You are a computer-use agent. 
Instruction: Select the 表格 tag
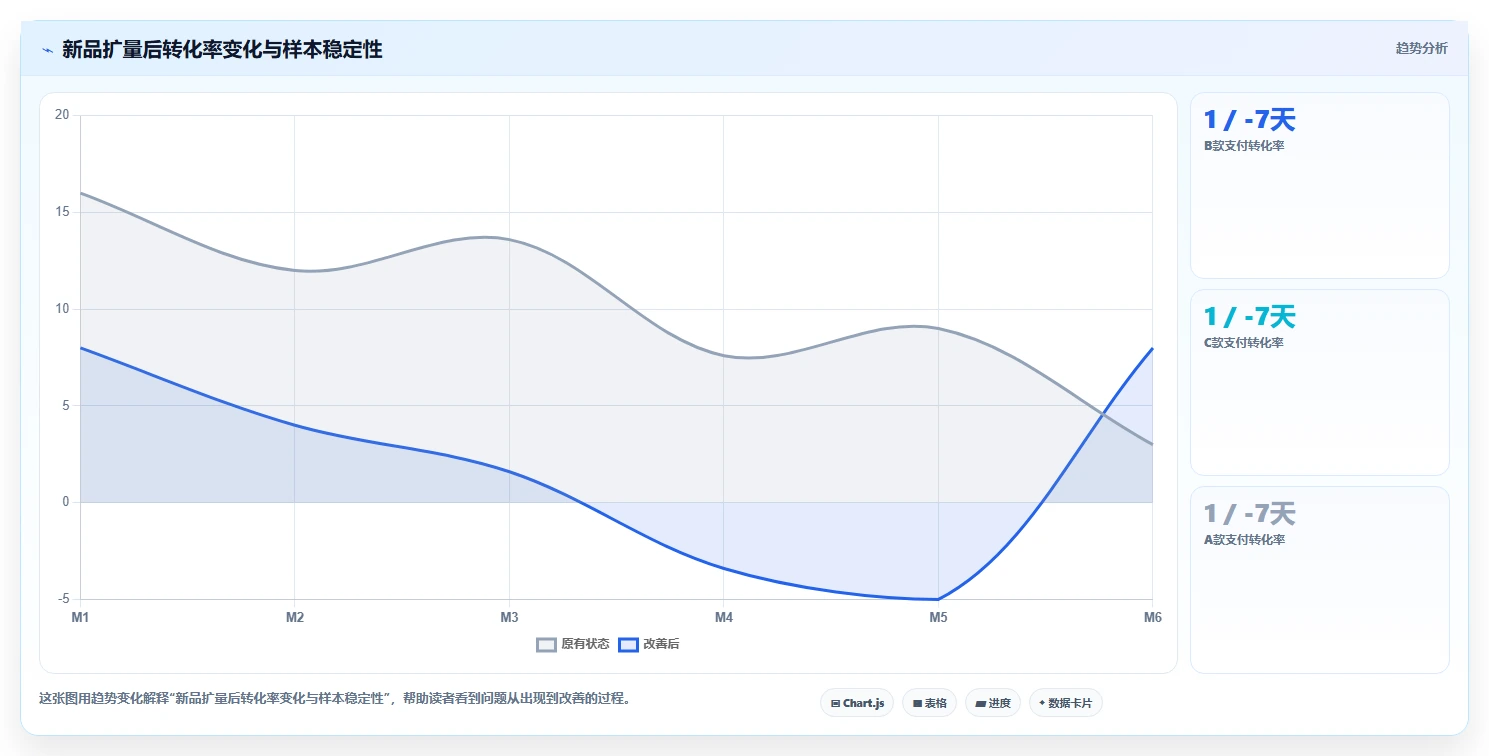pos(930,703)
